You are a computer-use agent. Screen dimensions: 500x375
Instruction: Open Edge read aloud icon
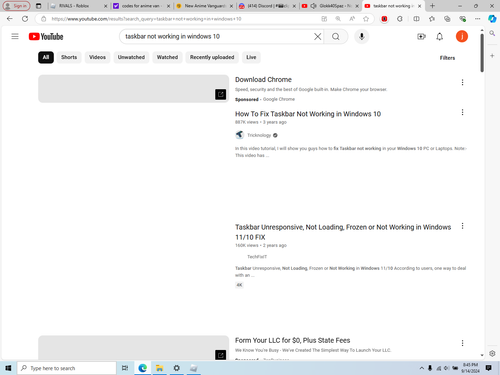352,19
